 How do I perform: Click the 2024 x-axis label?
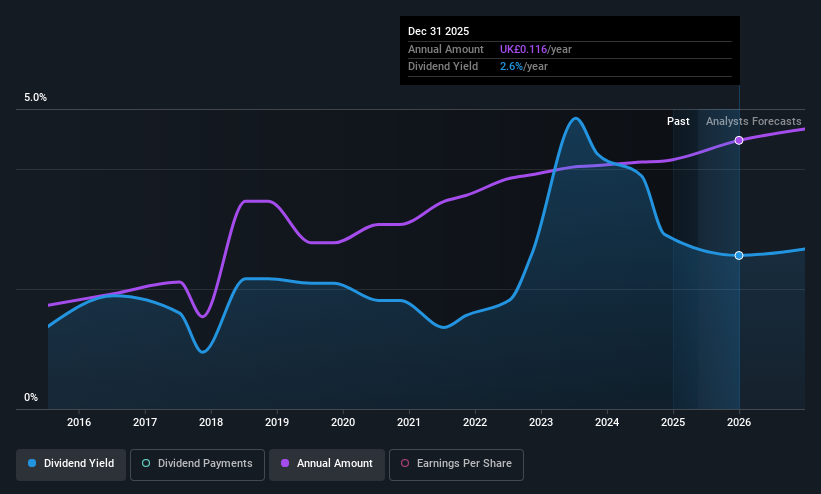pyautogui.click(x=607, y=422)
